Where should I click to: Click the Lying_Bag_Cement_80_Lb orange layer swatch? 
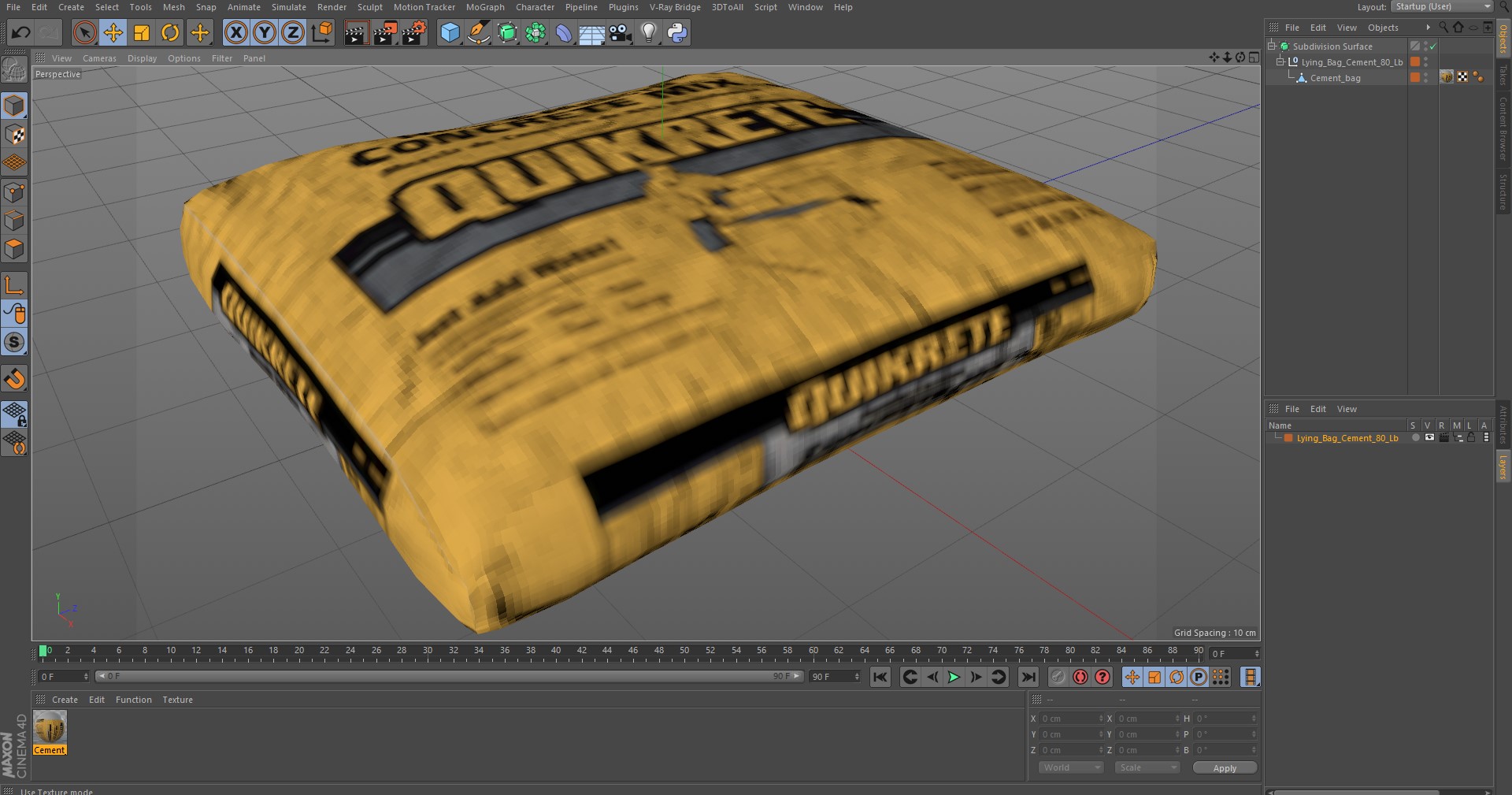[1415, 62]
